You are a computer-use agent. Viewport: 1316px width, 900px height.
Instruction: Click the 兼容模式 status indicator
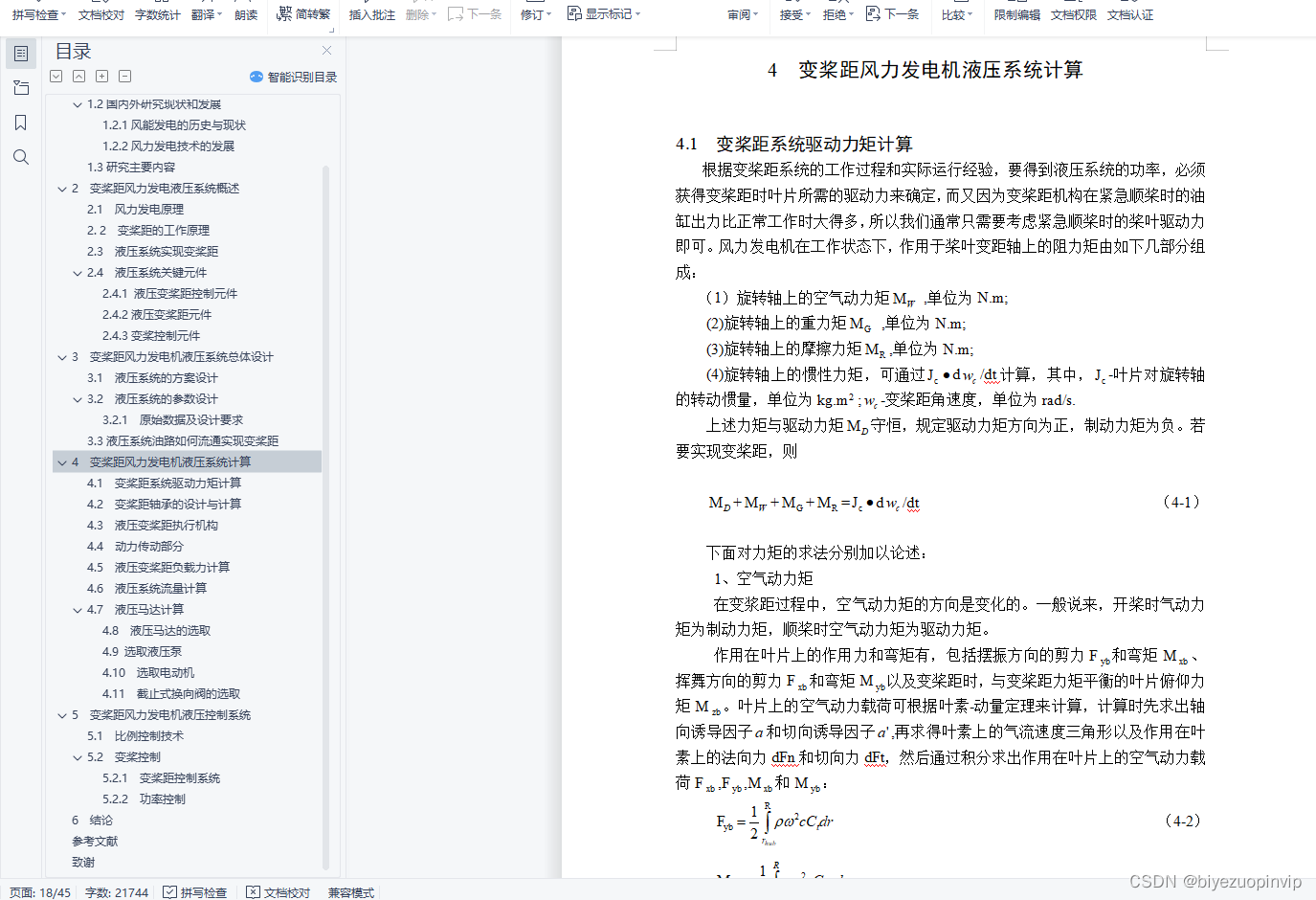pos(350,892)
